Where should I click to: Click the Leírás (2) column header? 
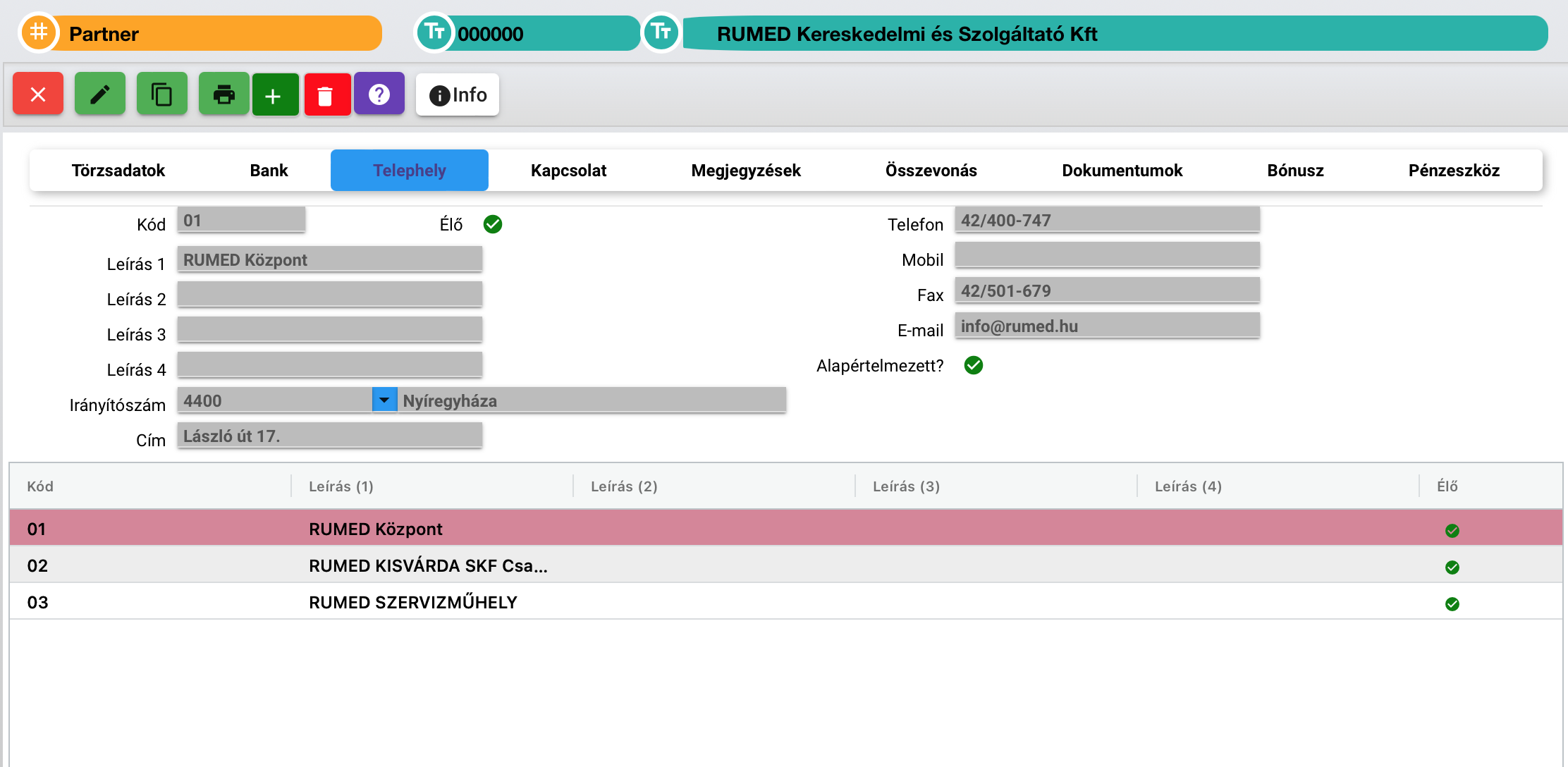click(715, 486)
